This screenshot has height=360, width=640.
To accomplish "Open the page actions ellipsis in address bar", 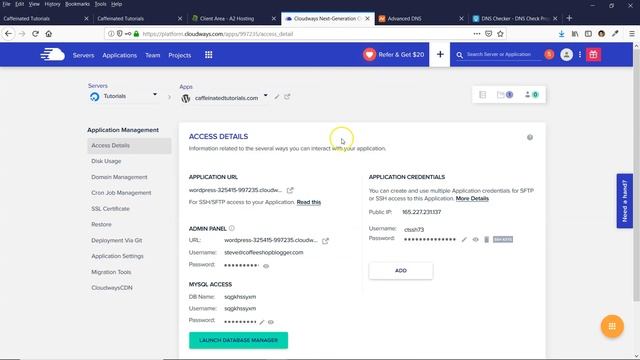I will click(477, 34).
